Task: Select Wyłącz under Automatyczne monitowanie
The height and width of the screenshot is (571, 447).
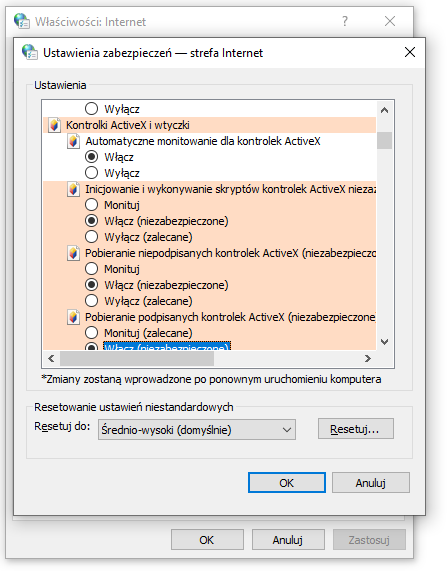Action: point(91,173)
